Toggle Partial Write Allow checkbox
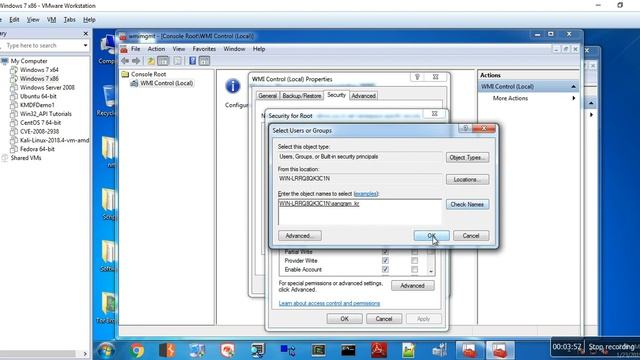Screen dimensions: 640x360 coord(385,252)
